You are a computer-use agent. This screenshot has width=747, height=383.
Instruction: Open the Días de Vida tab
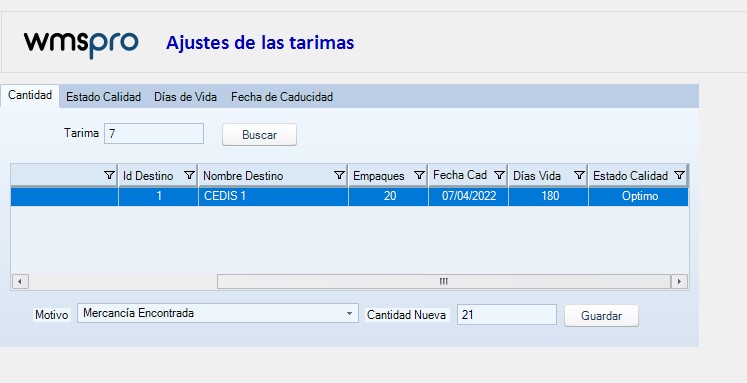point(185,97)
